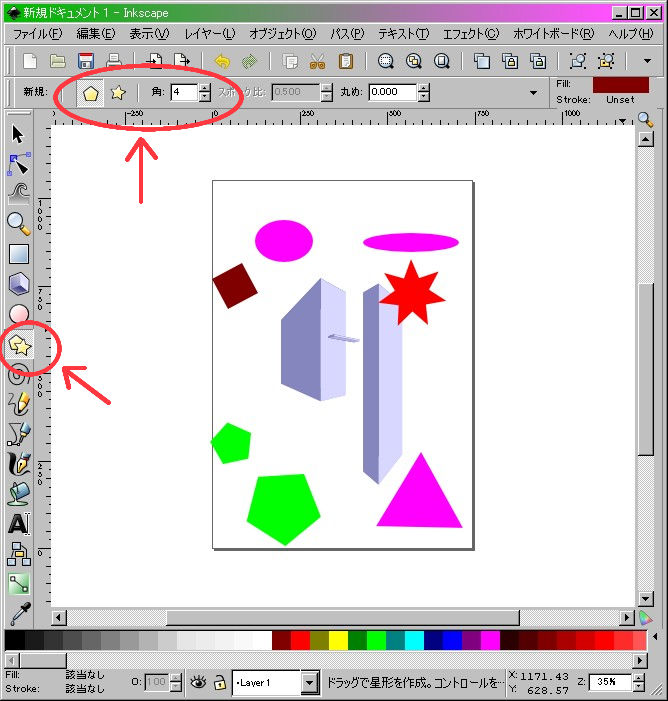The height and width of the screenshot is (701, 668).
Task: Pick yellow from the color palette
Action: point(338,640)
